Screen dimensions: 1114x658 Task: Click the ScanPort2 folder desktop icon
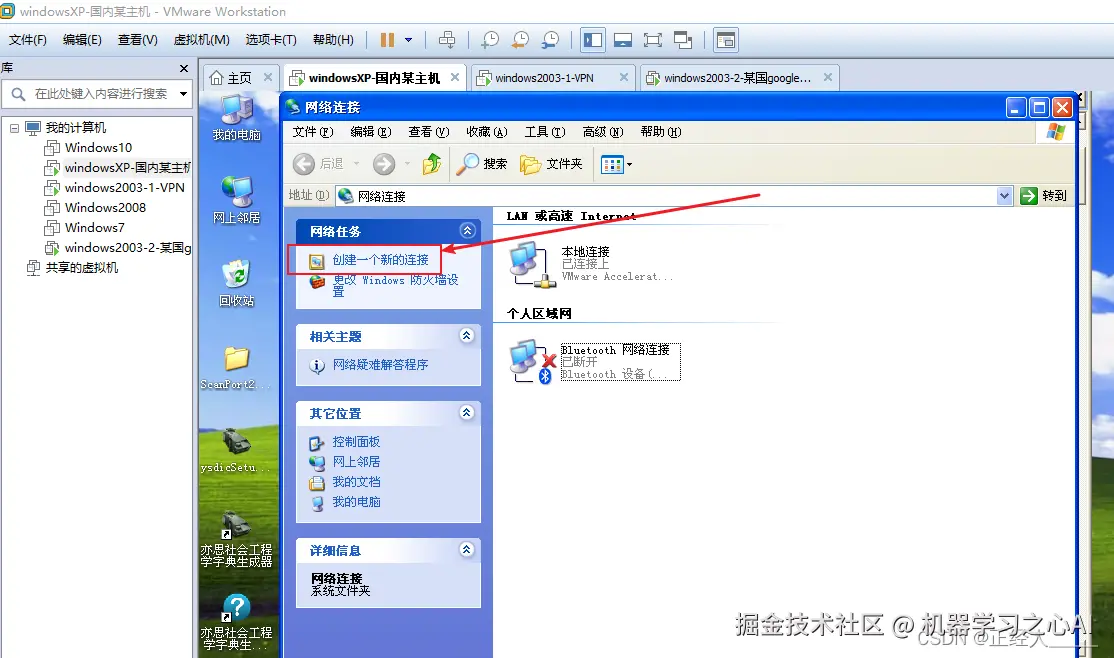[x=237, y=367]
